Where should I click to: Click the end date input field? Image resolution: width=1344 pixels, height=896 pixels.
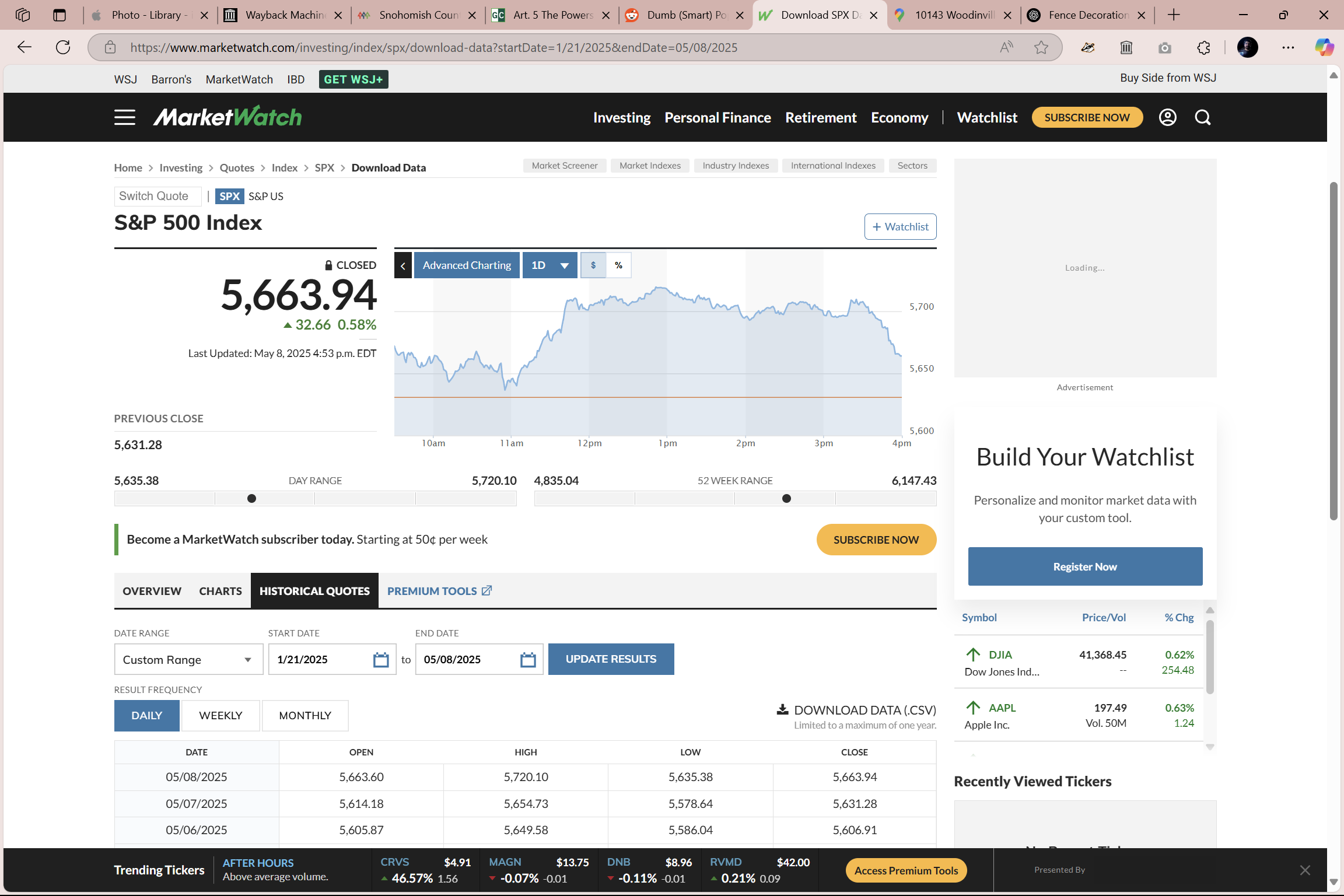click(479, 660)
